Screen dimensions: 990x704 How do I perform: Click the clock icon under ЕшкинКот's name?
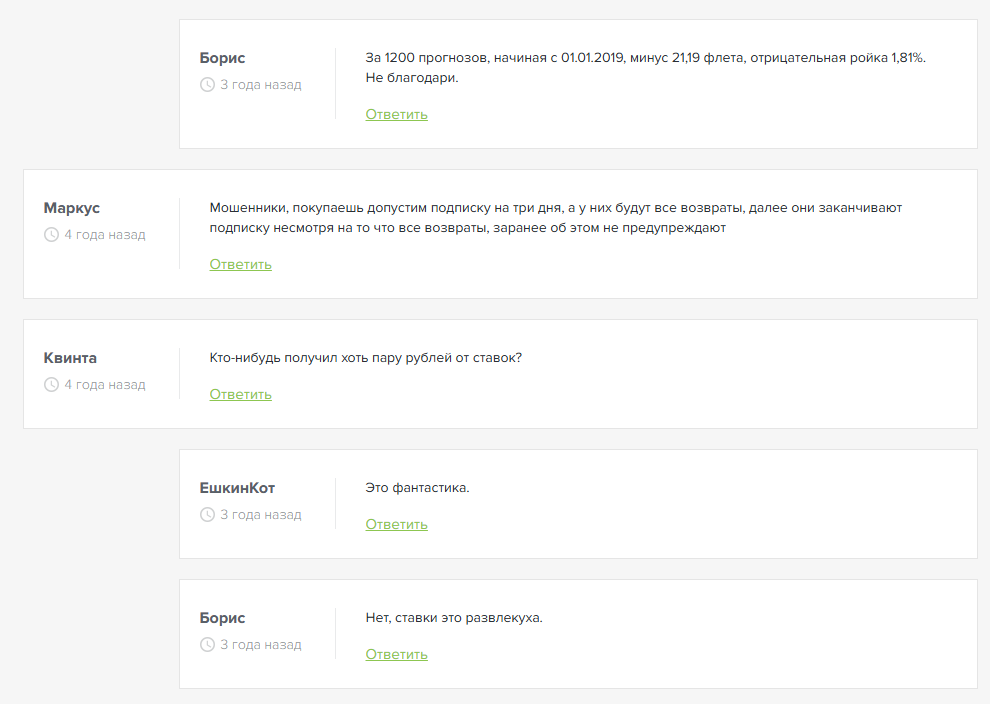pos(208,515)
